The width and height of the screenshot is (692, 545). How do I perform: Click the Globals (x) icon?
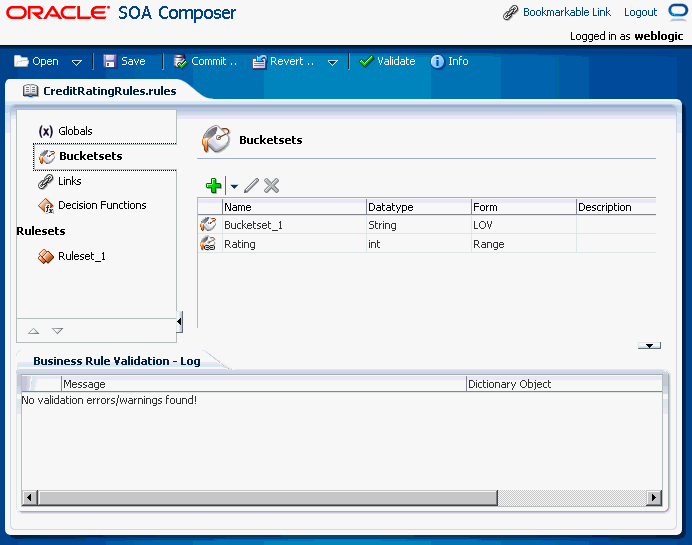point(45,131)
